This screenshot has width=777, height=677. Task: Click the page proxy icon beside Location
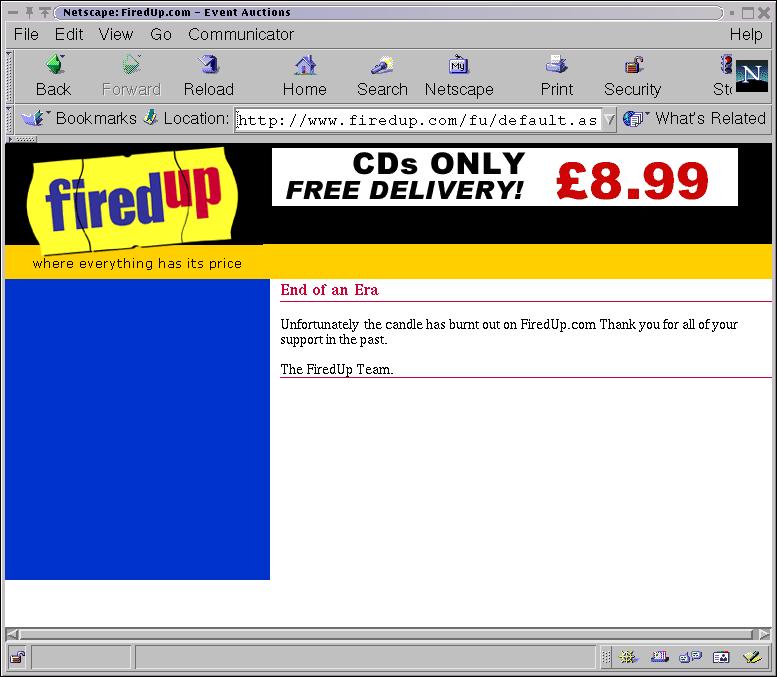pyautogui.click(x=151, y=118)
